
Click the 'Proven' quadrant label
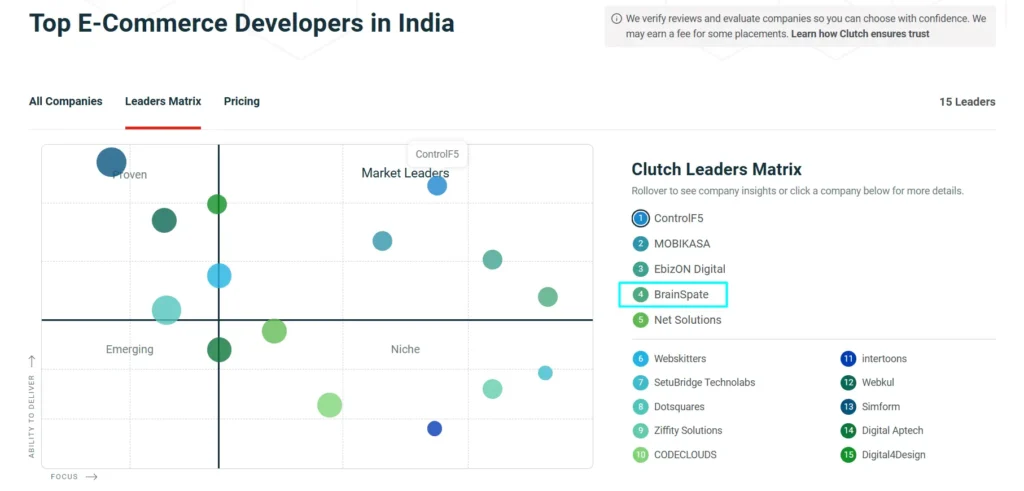pyautogui.click(x=130, y=175)
